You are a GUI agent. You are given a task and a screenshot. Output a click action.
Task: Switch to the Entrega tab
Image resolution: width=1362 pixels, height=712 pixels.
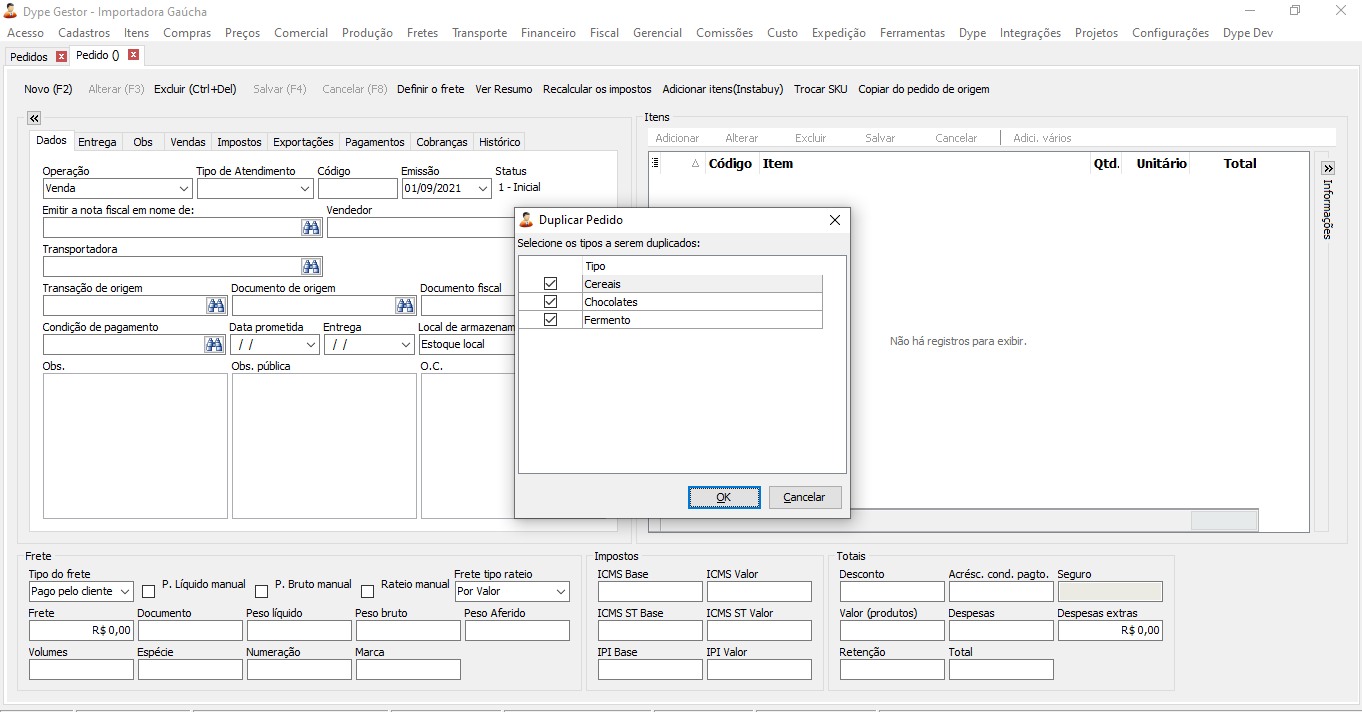[x=98, y=142]
